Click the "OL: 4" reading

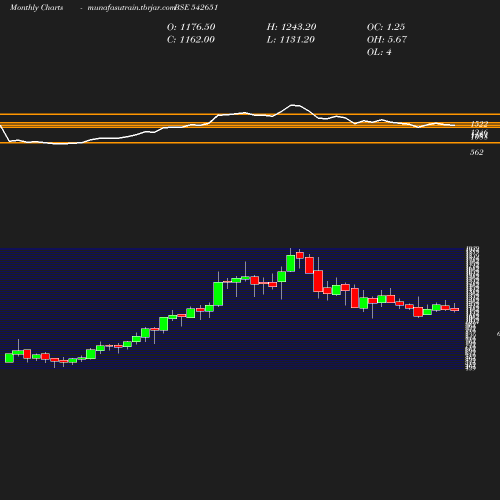(x=379, y=52)
